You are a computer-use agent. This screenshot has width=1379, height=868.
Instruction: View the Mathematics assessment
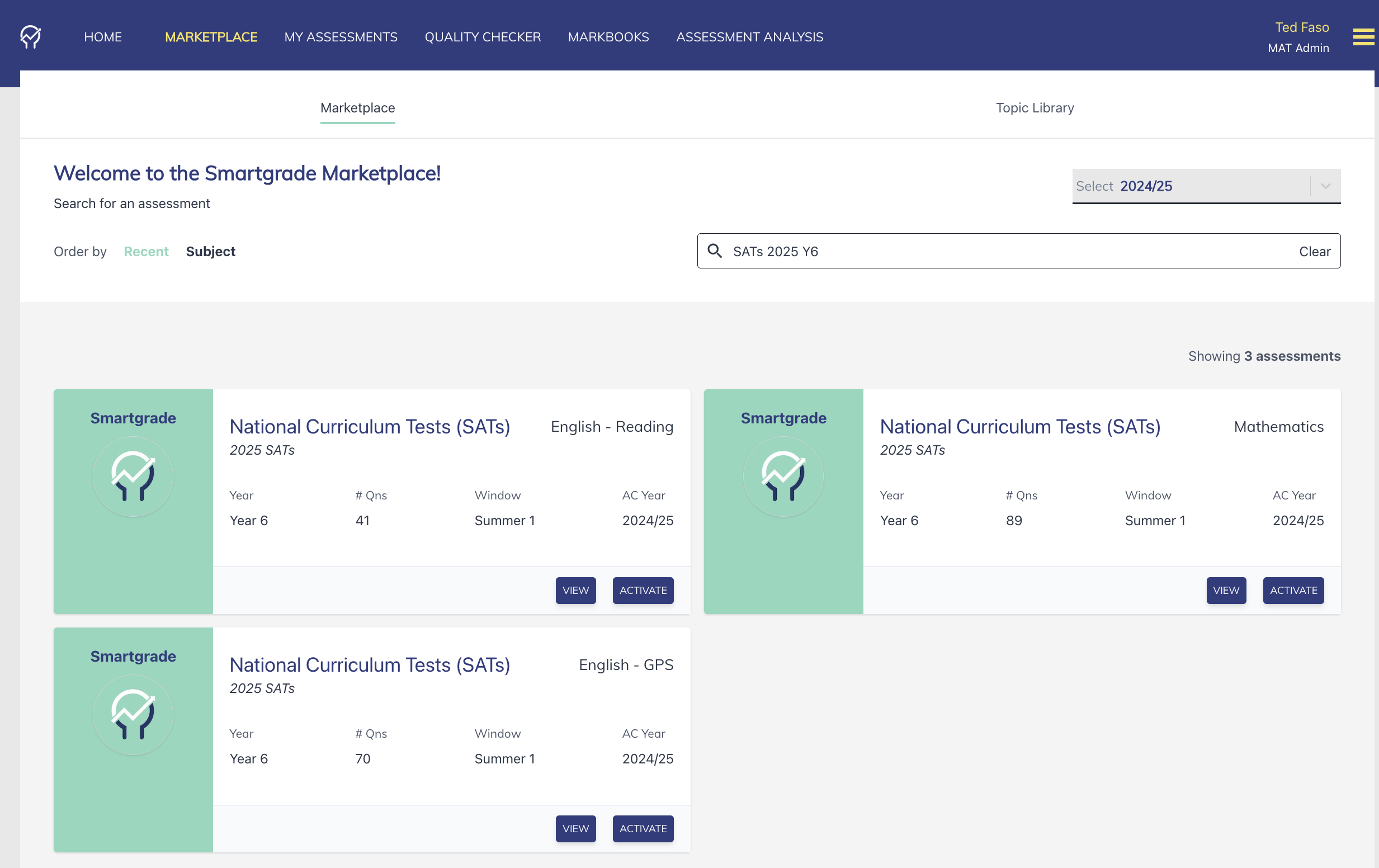tap(1226, 590)
